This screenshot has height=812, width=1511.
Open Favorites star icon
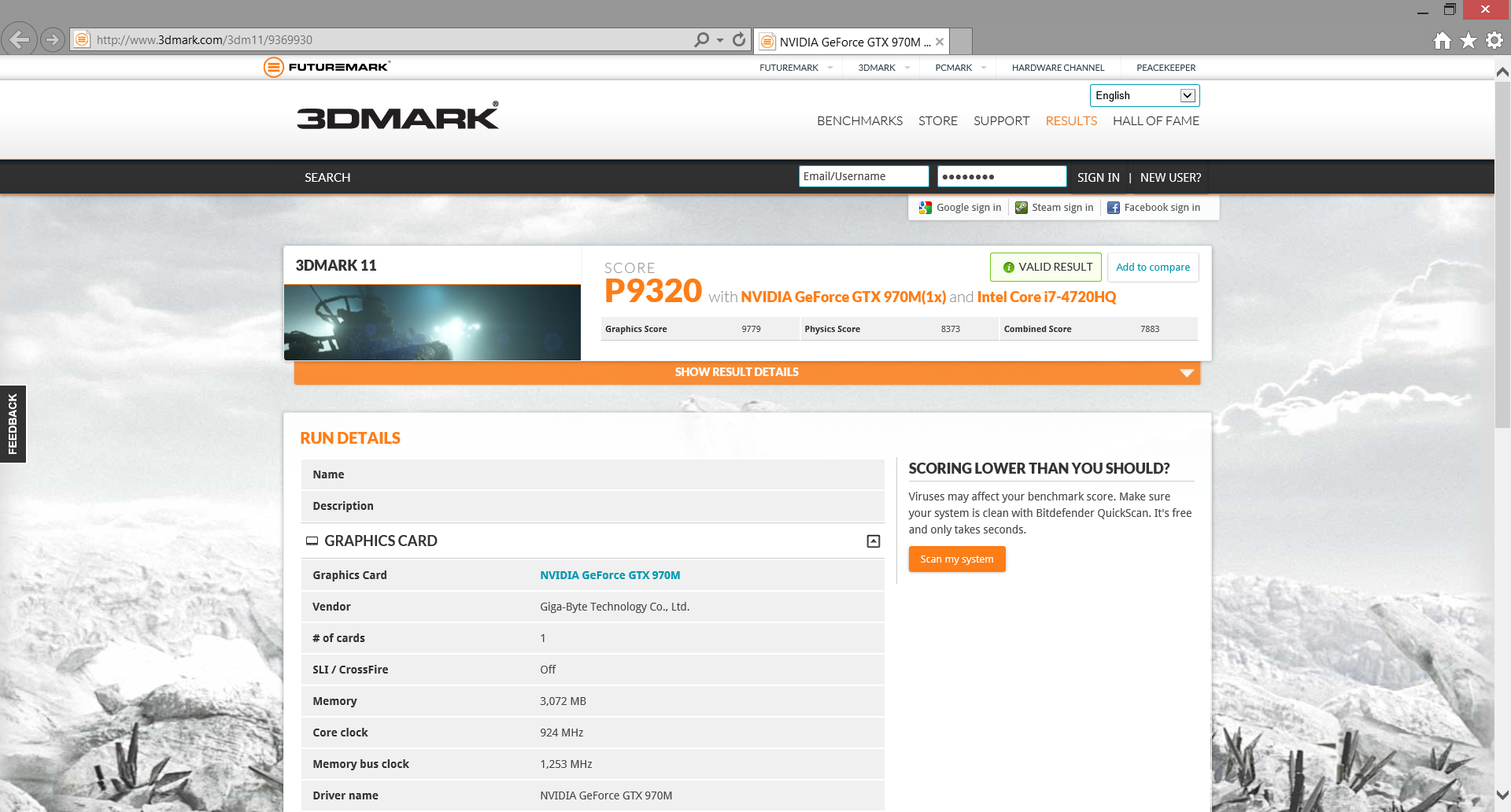coord(1469,40)
